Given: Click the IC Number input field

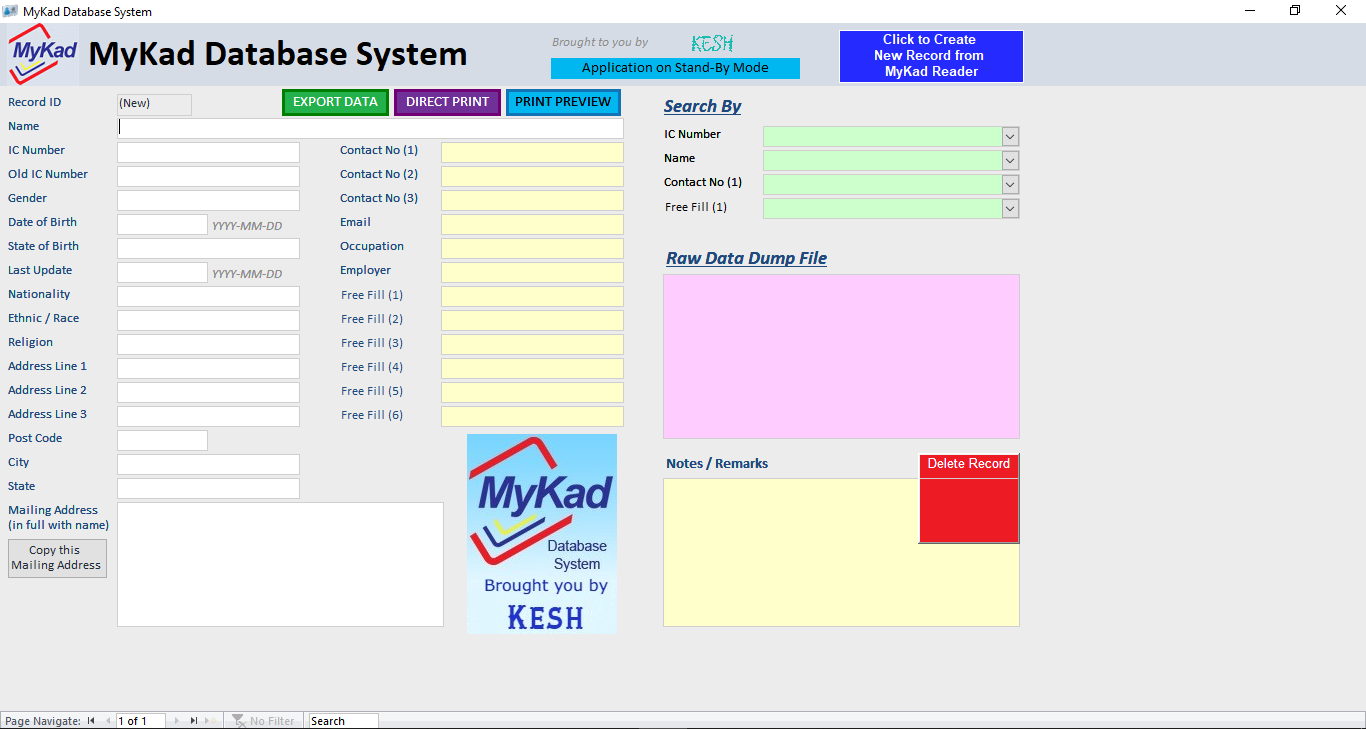Looking at the screenshot, I should pos(208,152).
